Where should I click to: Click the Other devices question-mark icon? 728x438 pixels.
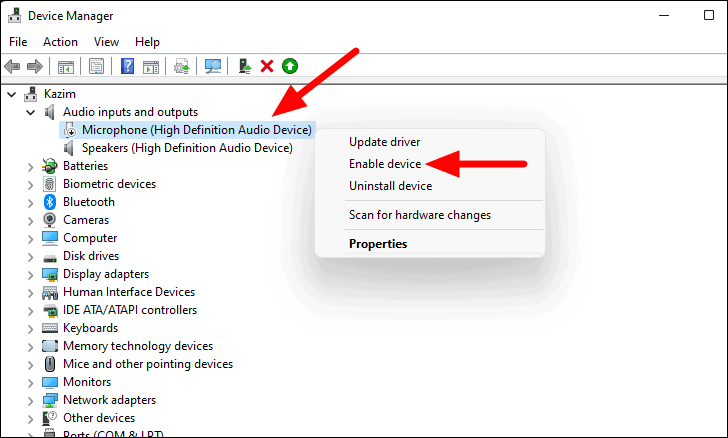coord(49,418)
